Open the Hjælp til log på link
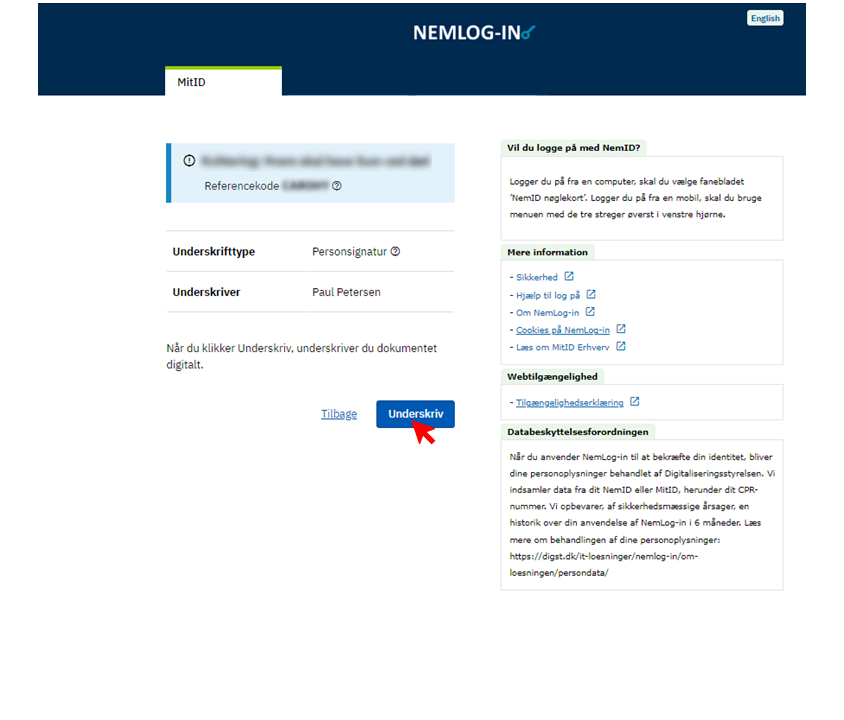Screen dimensions: 844x720 click(548, 295)
